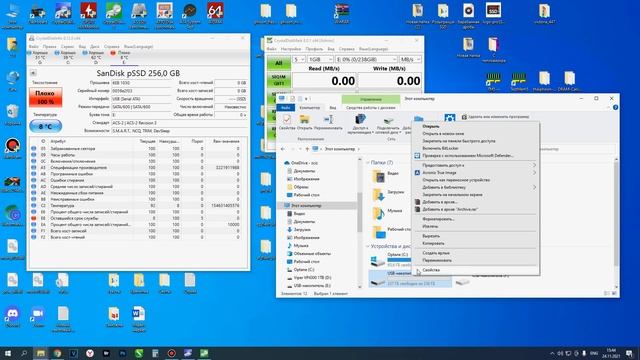640x360 pixels.
Task: Select Открыть in the context menu
Action: click(476, 126)
